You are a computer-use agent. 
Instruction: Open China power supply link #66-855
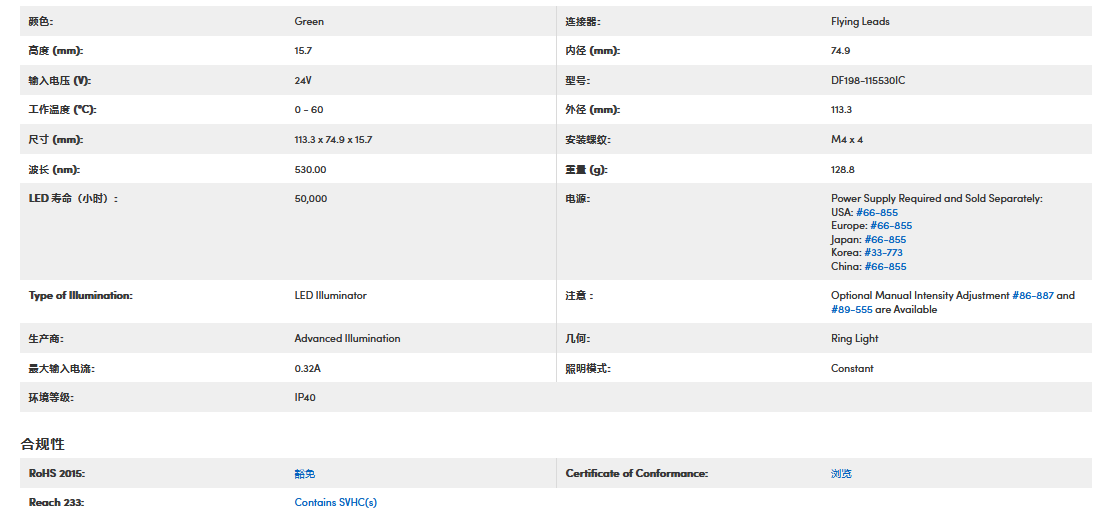[x=884, y=267]
